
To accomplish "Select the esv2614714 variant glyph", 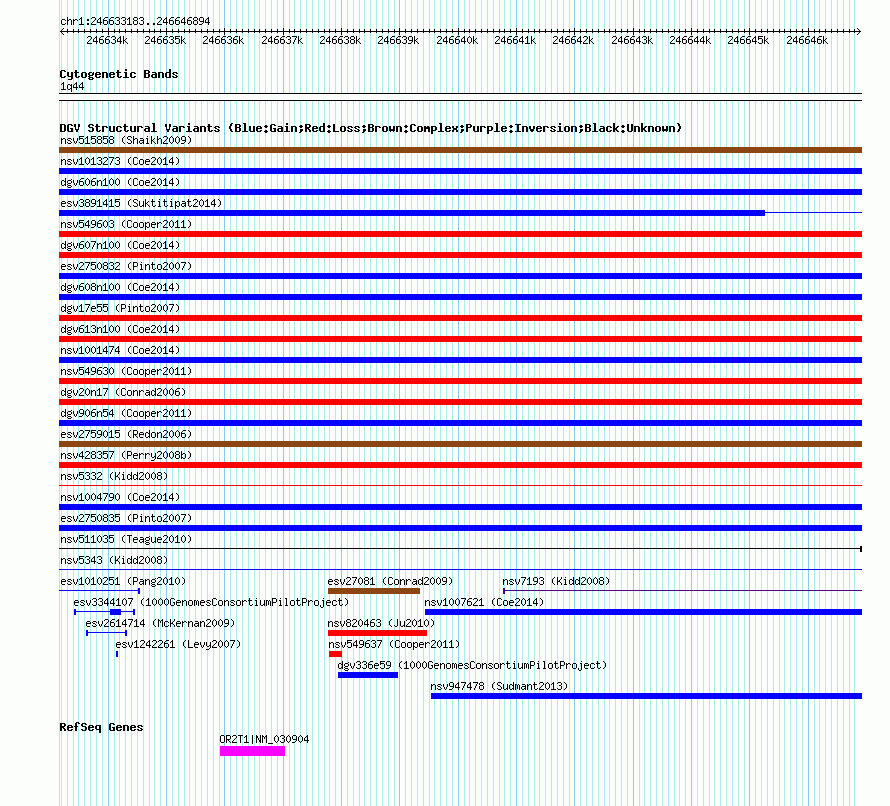I will tap(106, 633).
